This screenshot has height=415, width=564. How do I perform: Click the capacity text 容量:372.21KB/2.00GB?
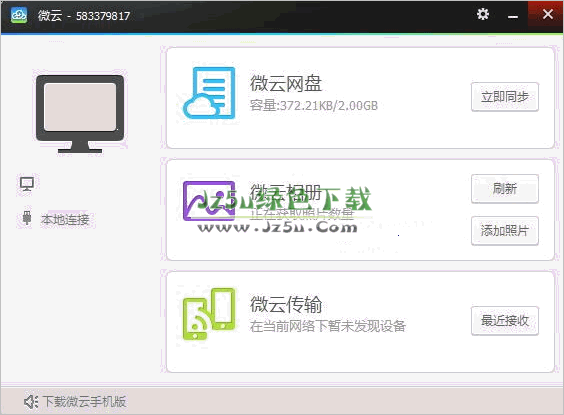pyautogui.click(x=314, y=106)
